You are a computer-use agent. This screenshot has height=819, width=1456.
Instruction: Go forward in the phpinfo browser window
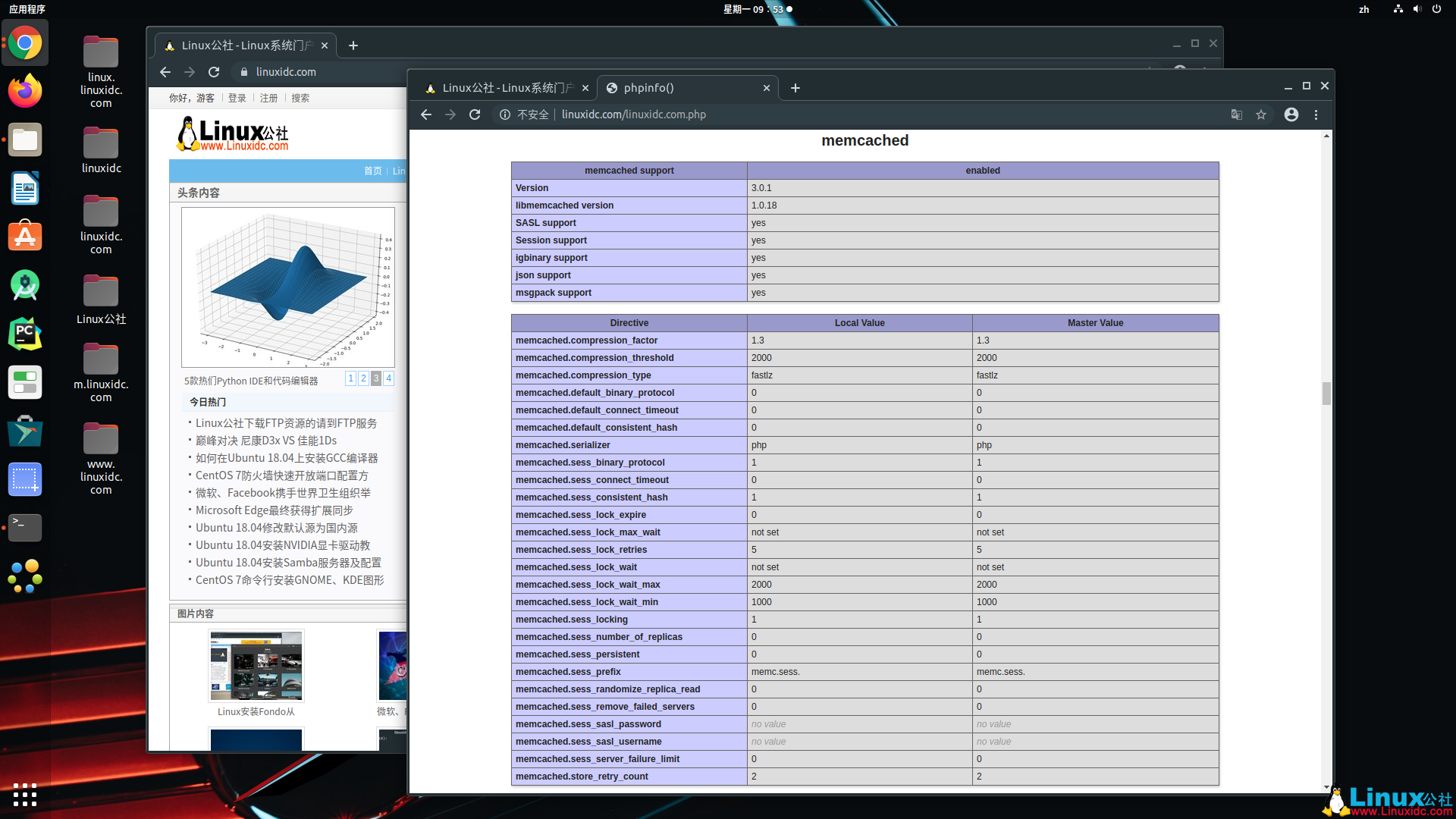450,115
